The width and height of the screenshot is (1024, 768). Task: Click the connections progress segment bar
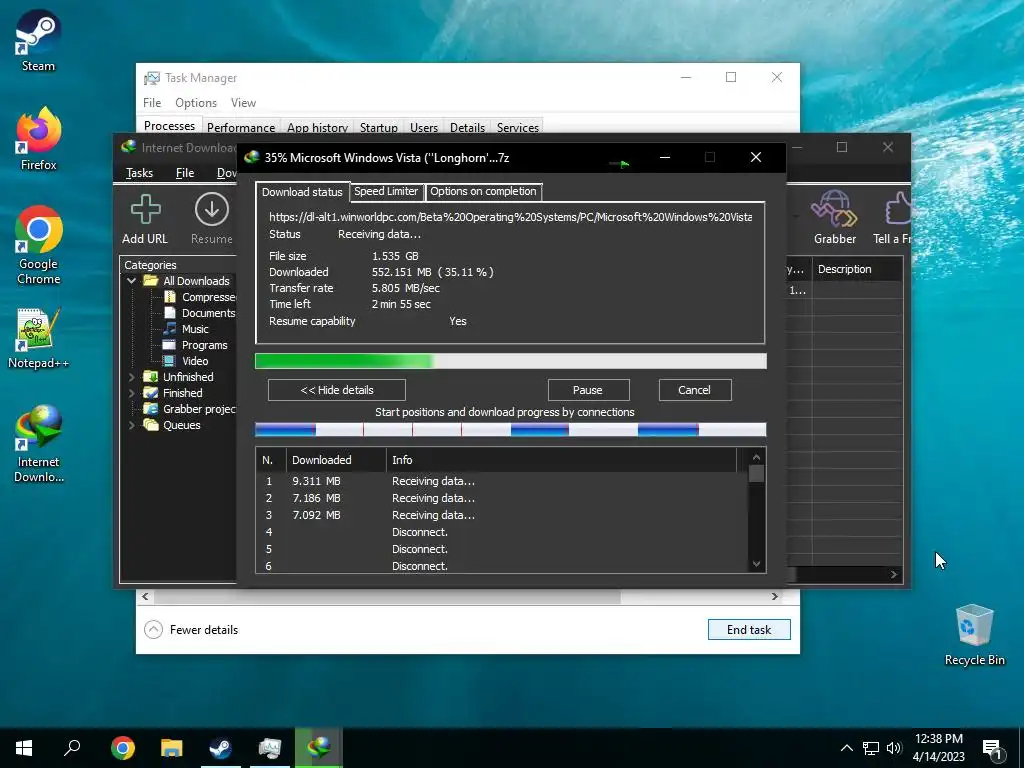(x=511, y=429)
